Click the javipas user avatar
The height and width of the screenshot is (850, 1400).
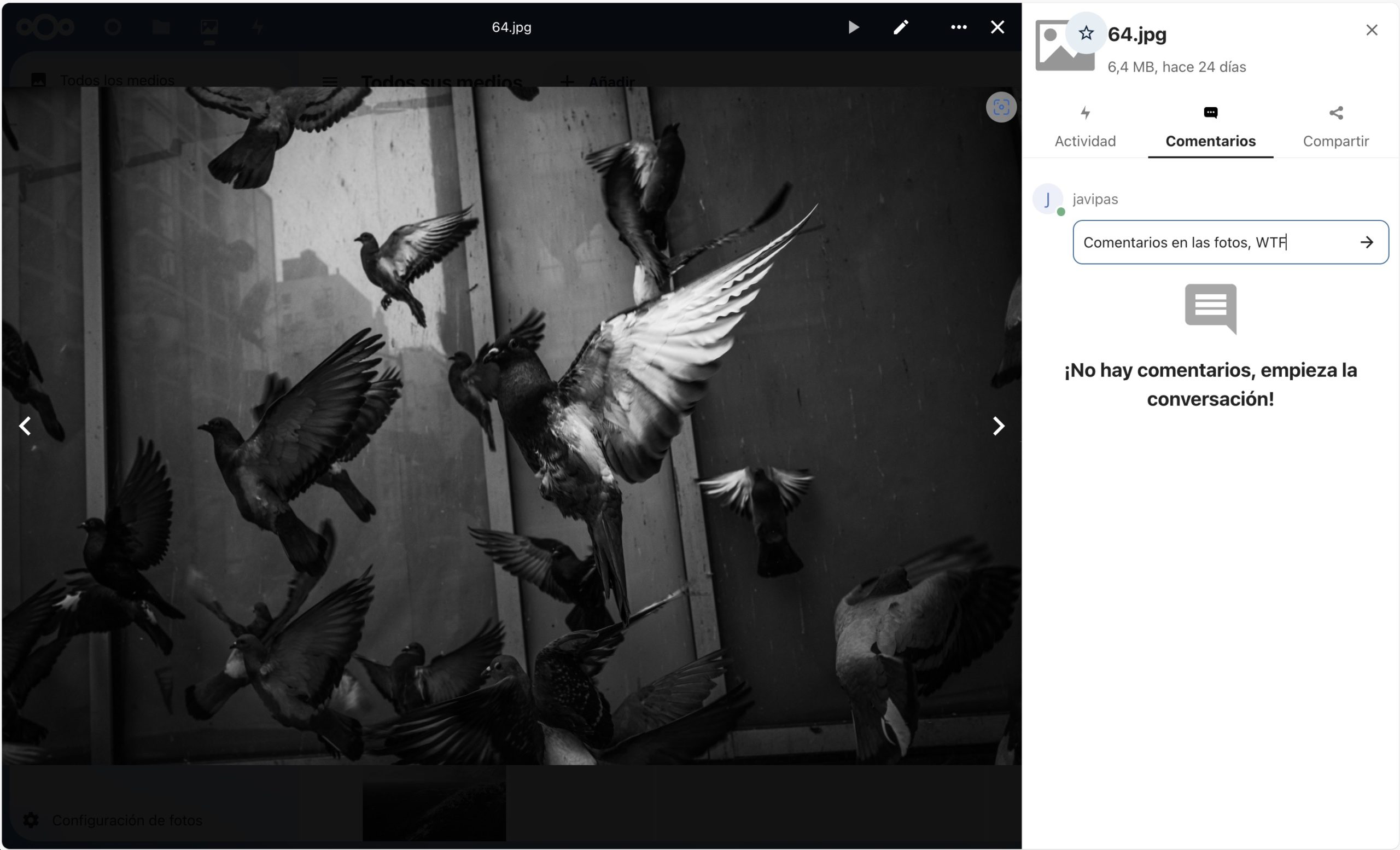(x=1047, y=199)
